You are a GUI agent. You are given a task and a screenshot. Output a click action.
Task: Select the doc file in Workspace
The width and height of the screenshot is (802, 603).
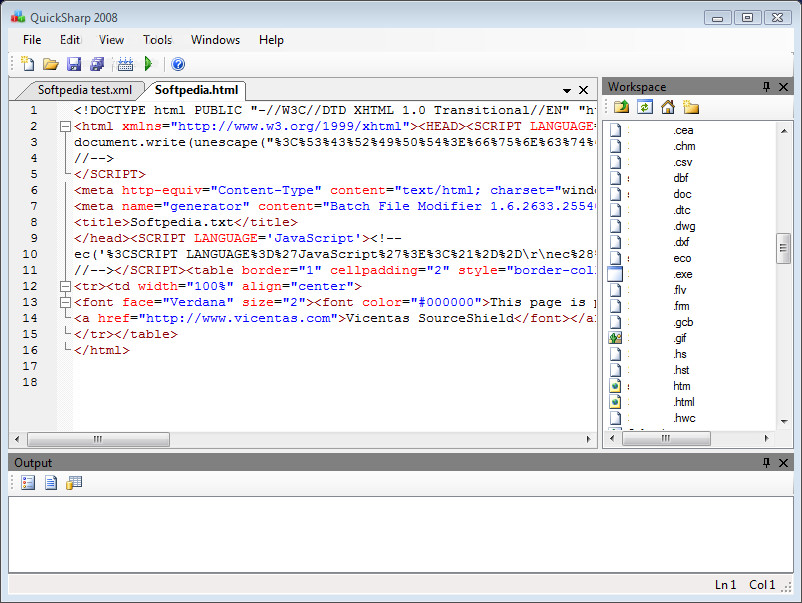(x=682, y=194)
